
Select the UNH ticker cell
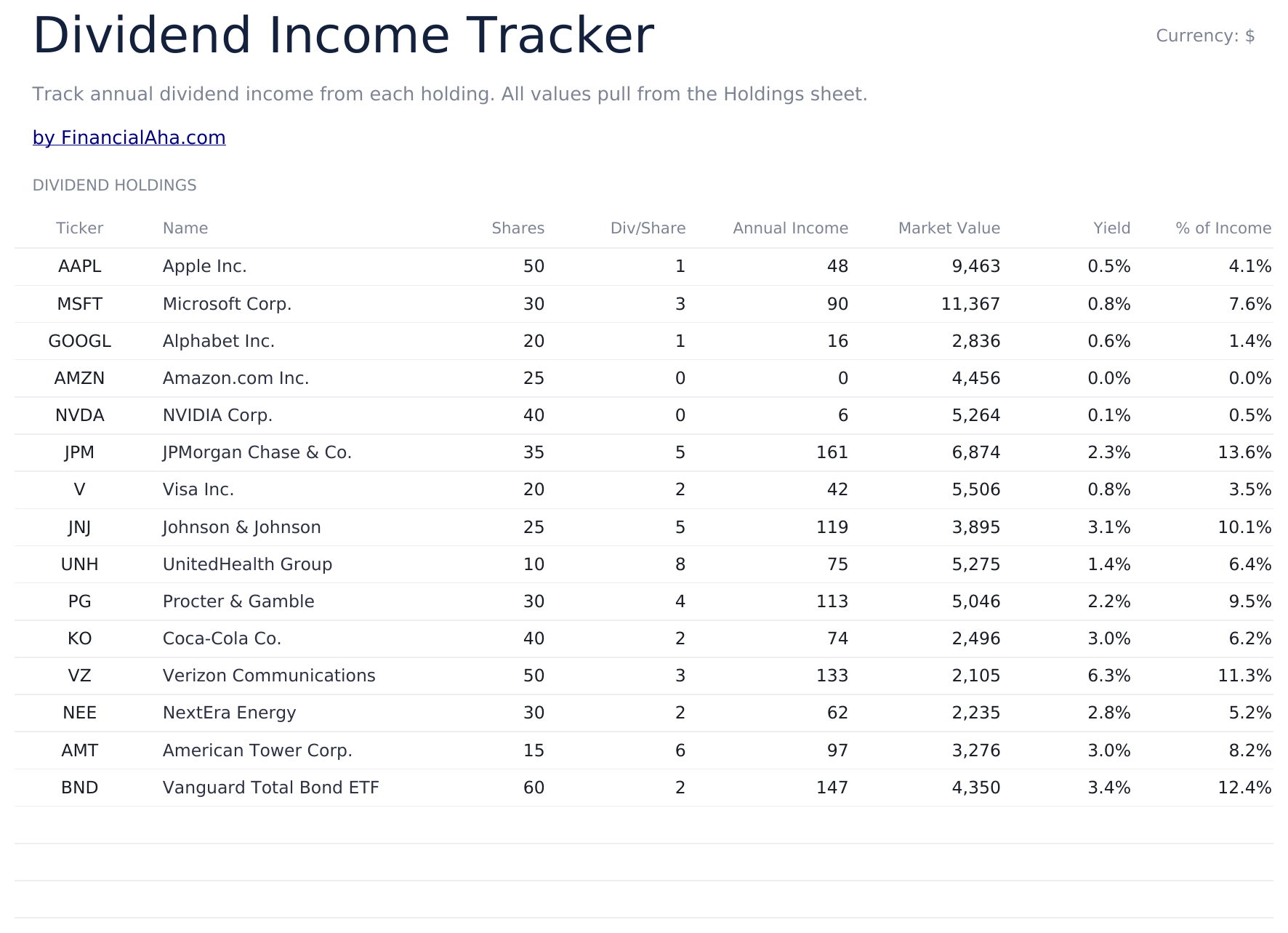[80, 564]
